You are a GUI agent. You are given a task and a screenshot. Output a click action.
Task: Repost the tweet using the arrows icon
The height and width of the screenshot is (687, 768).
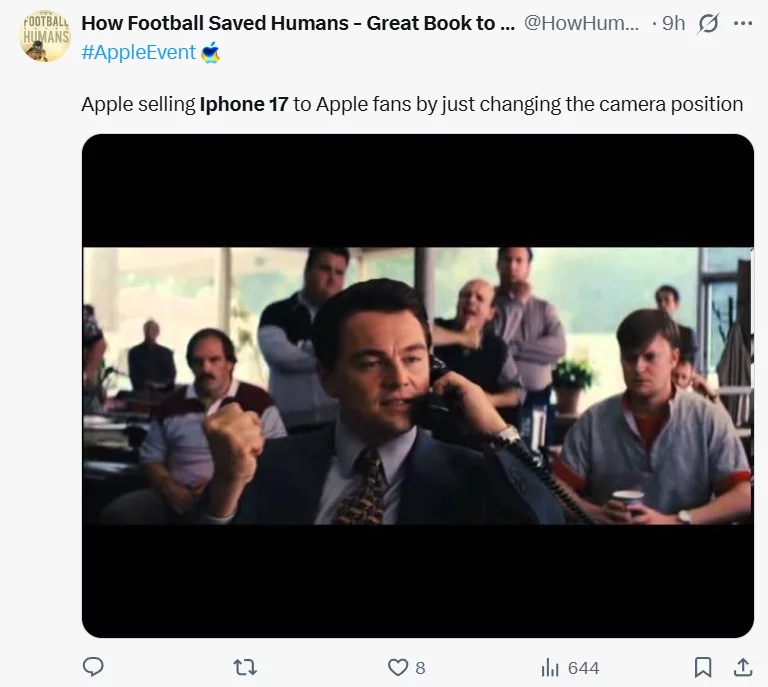pyautogui.click(x=243, y=667)
